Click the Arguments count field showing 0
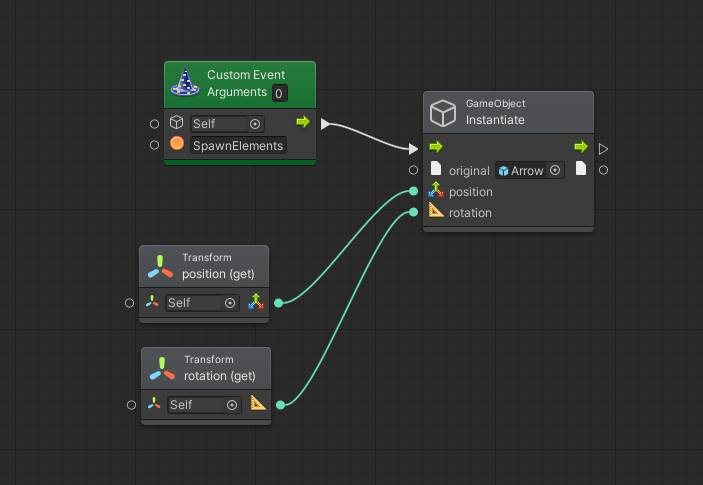 (x=279, y=93)
